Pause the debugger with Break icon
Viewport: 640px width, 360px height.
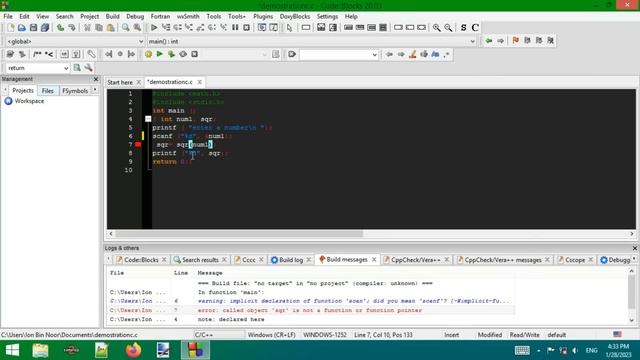pyautogui.click(x=235, y=28)
